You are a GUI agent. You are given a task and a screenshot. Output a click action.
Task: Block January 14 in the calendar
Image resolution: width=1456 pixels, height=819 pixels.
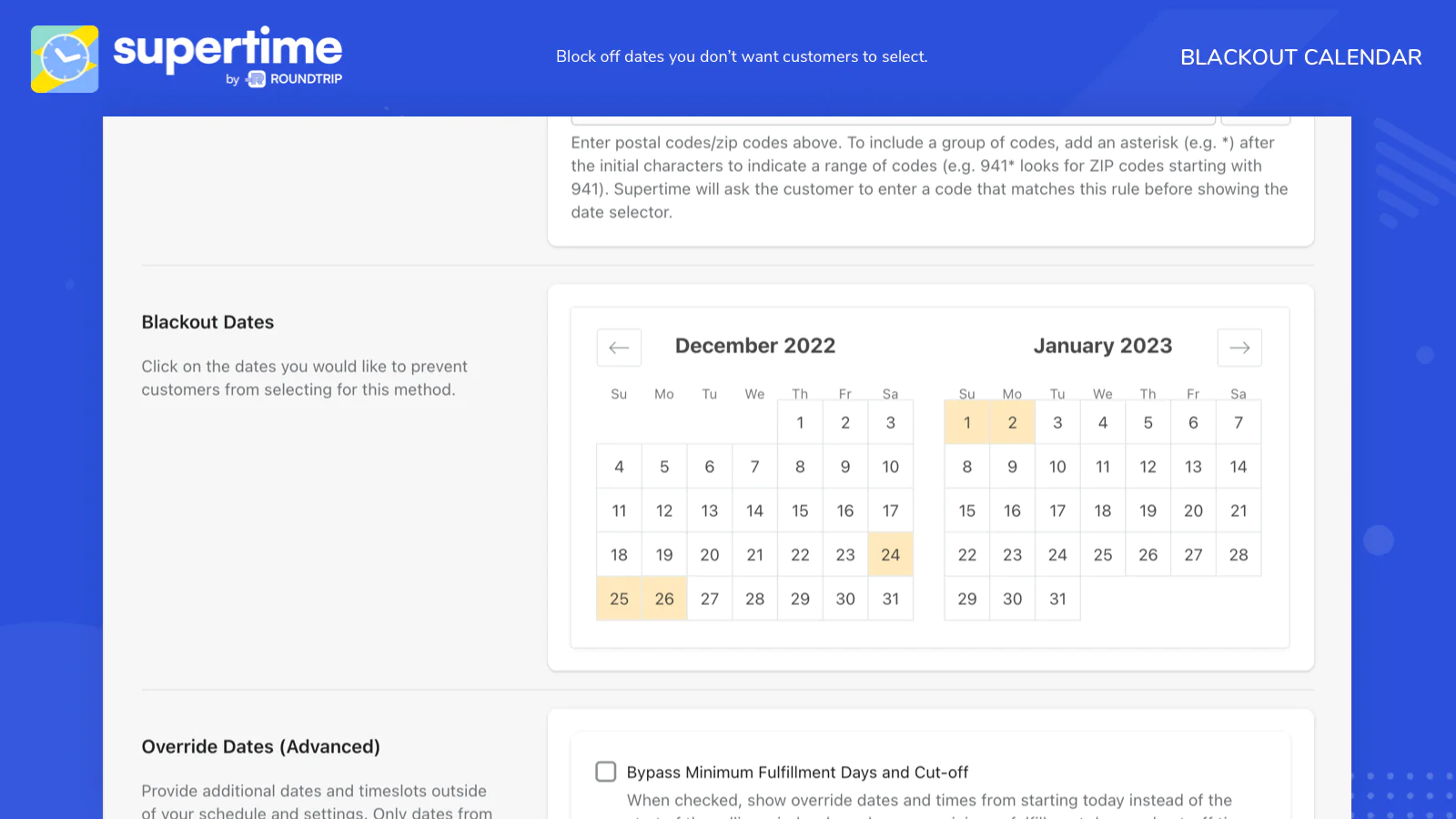coord(1239,466)
